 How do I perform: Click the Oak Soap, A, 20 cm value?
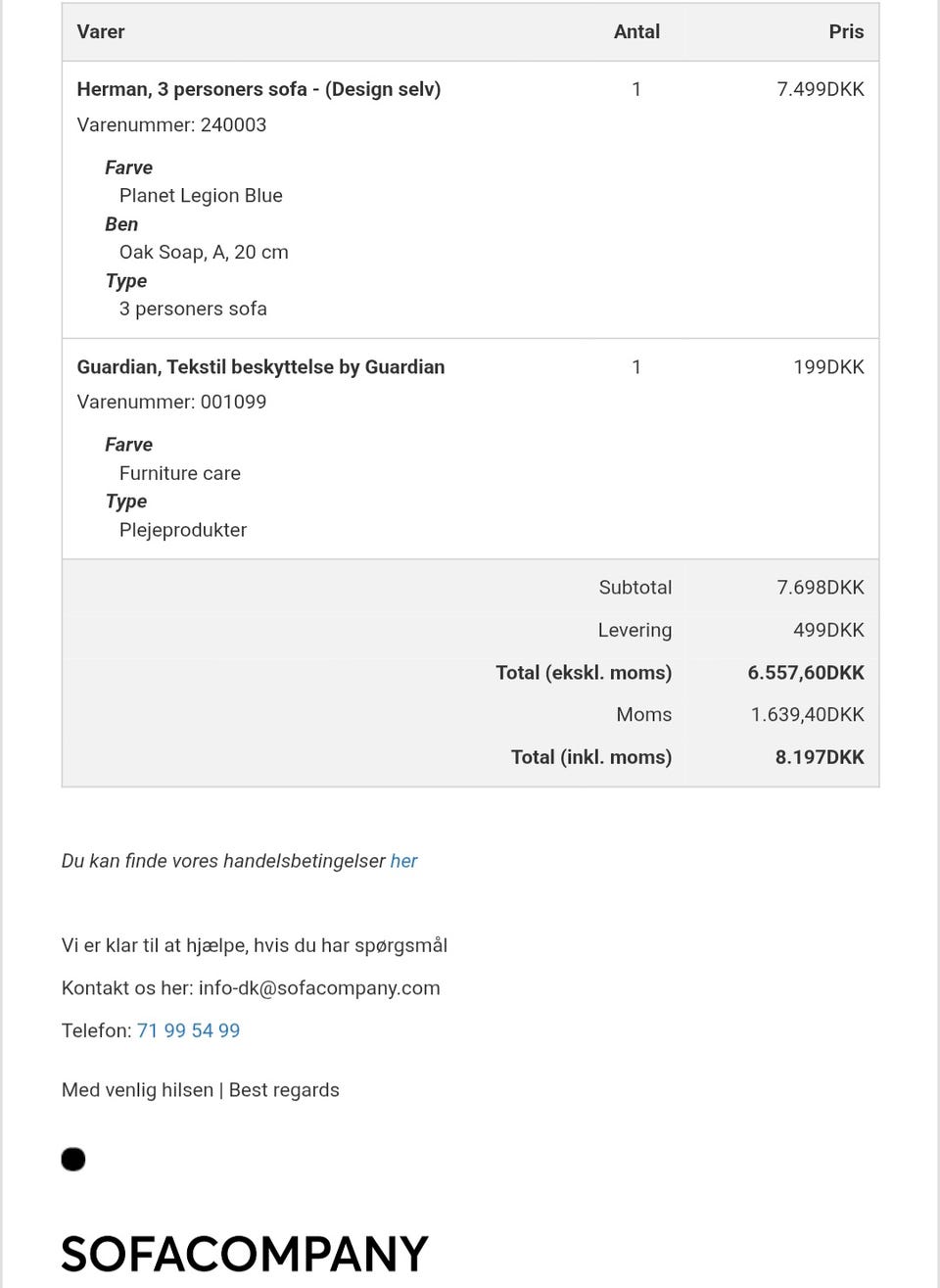pos(204,252)
